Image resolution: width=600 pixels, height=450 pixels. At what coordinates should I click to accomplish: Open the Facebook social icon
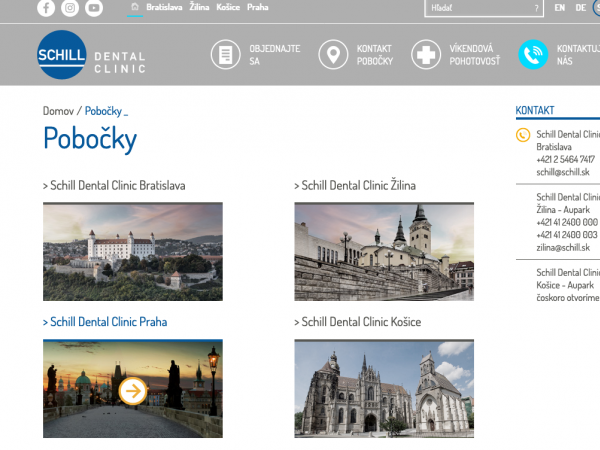click(x=46, y=8)
